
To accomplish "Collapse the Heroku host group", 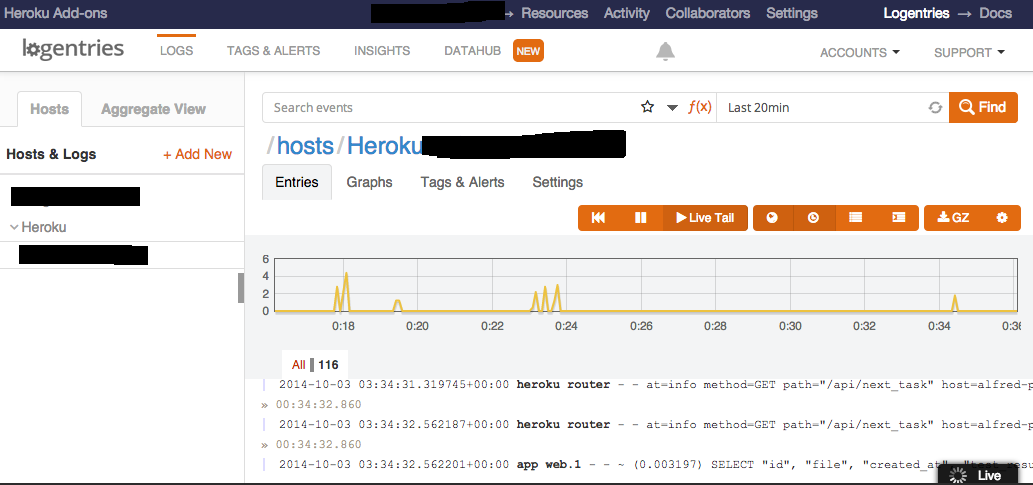I will point(15,227).
